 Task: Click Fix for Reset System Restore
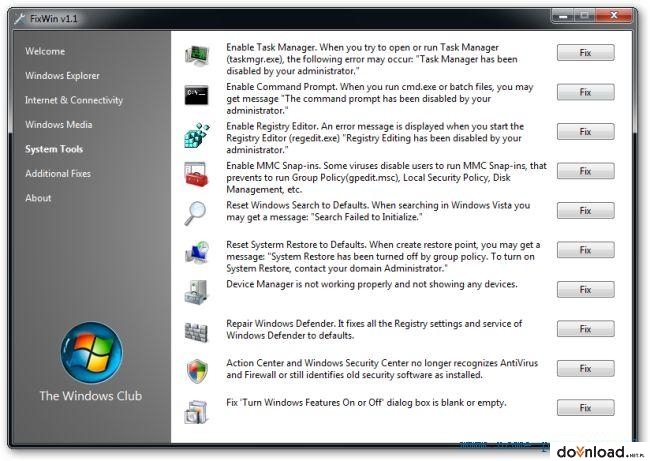(x=585, y=250)
